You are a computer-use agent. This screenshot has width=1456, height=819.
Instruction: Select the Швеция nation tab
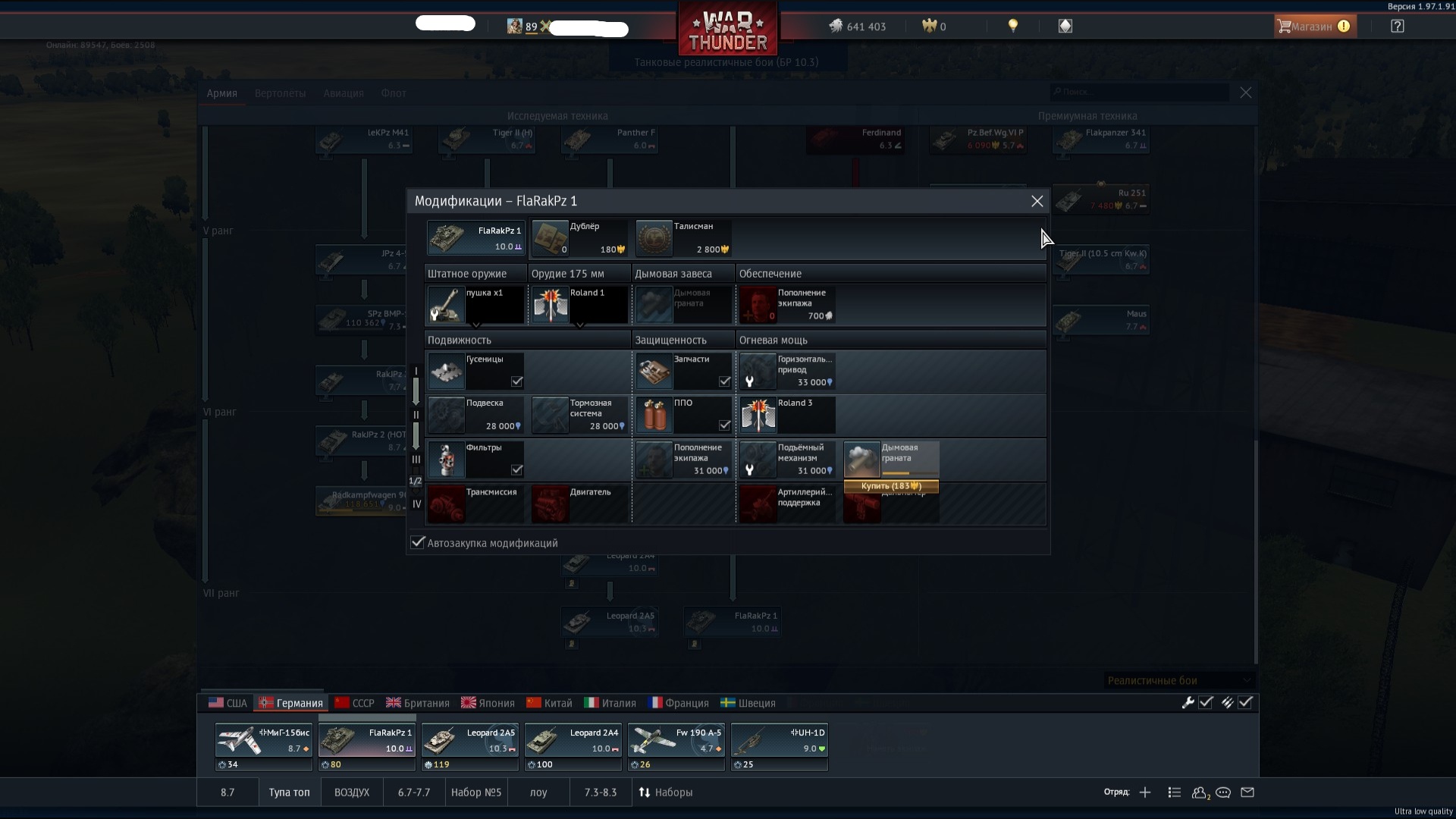coord(748,703)
